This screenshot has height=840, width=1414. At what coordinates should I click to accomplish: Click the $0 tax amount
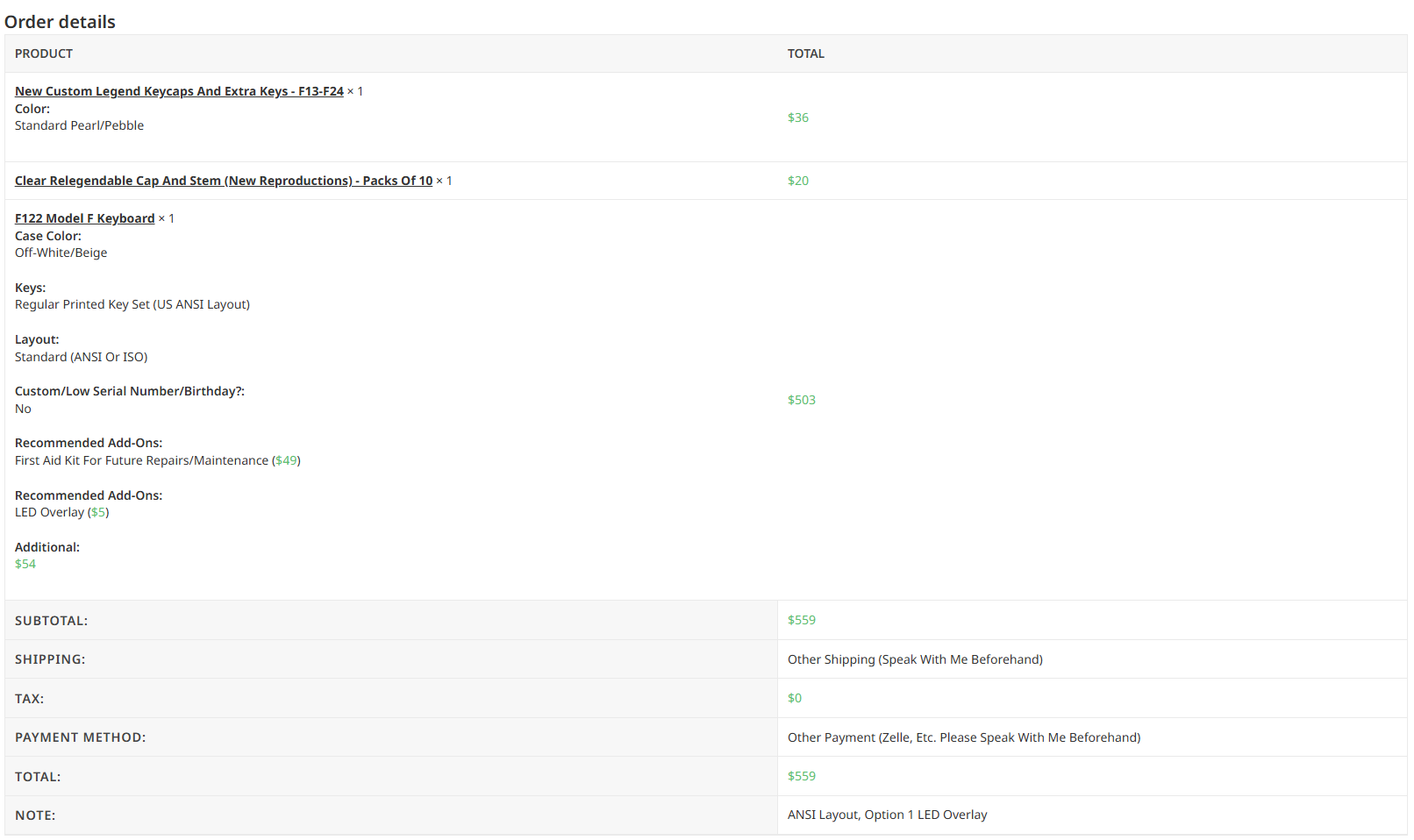tap(795, 698)
